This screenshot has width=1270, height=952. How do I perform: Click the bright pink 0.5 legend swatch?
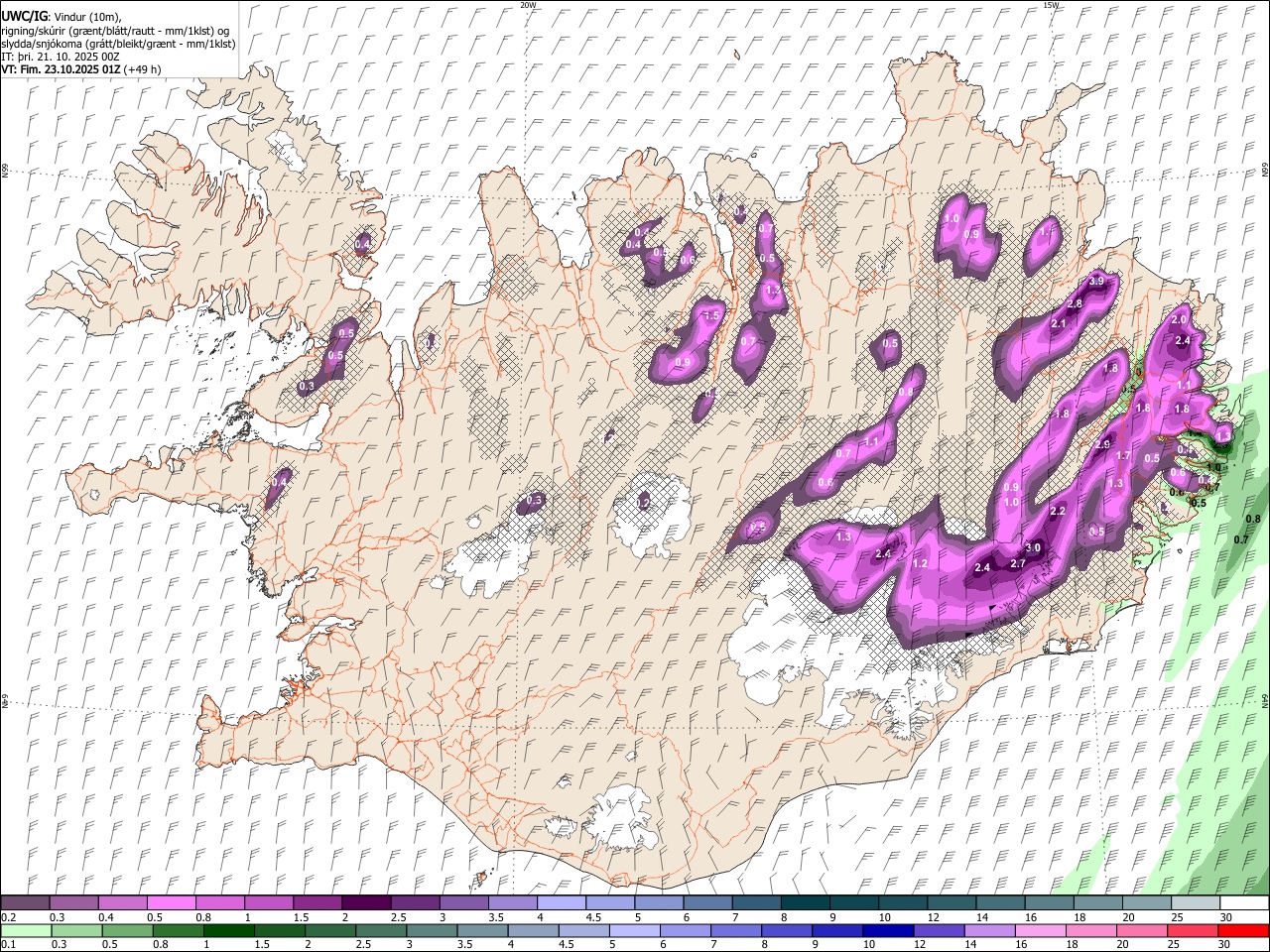click(x=171, y=903)
